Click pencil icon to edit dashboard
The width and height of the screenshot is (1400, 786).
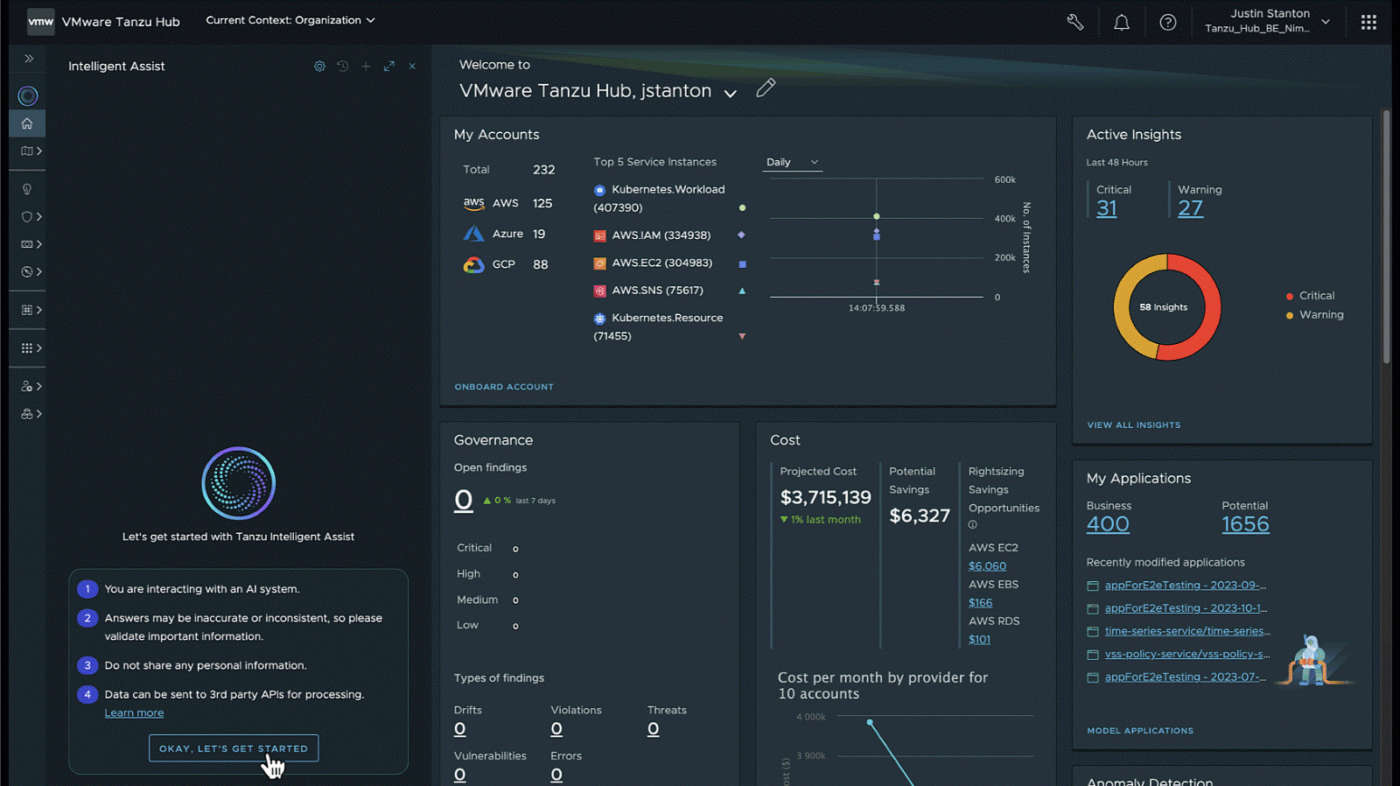765,89
